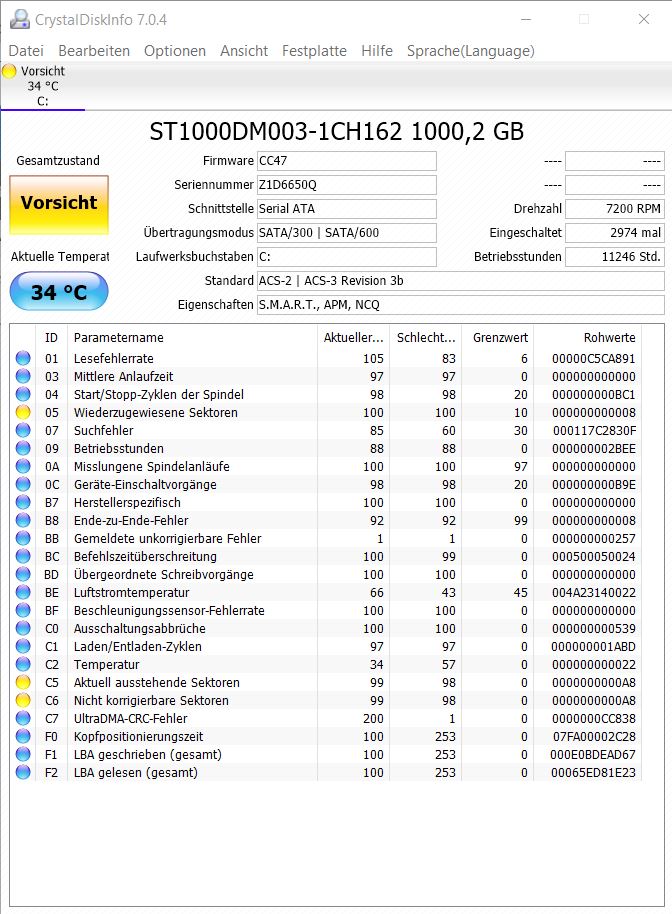Click blue status icon for Herstellerspezifisch
The height and width of the screenshot is (914, 672).
click(23, 502)
